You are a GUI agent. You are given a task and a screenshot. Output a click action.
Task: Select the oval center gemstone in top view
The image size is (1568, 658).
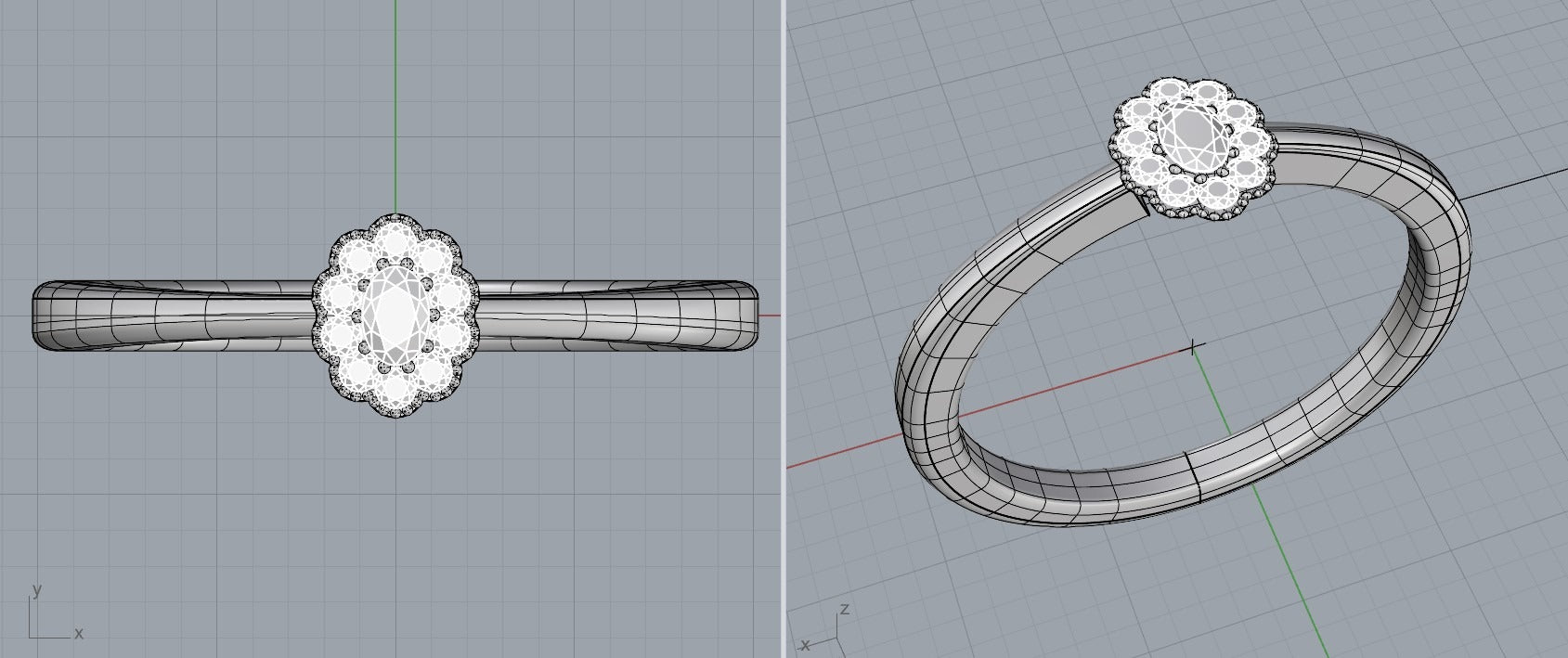[395, 314]
